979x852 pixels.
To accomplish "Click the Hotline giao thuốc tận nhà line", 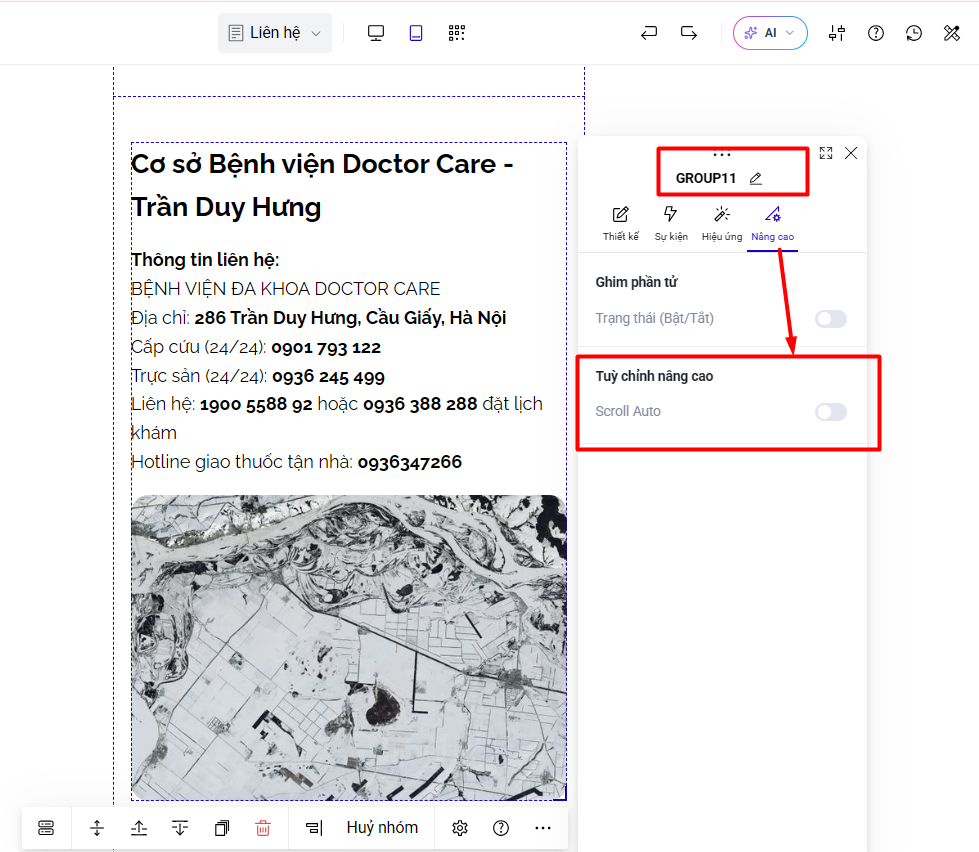I will pos(297,462).
